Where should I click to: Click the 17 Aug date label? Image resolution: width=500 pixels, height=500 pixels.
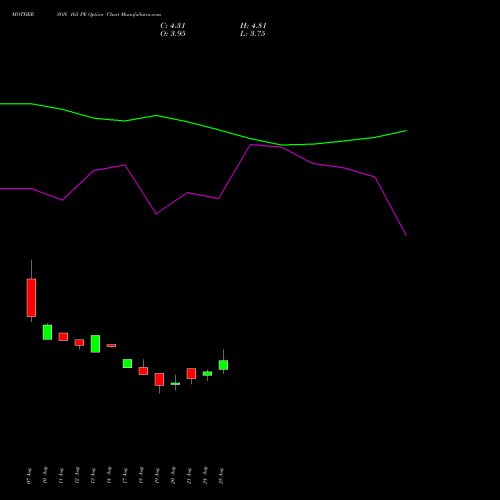click(x=125, y=476)
